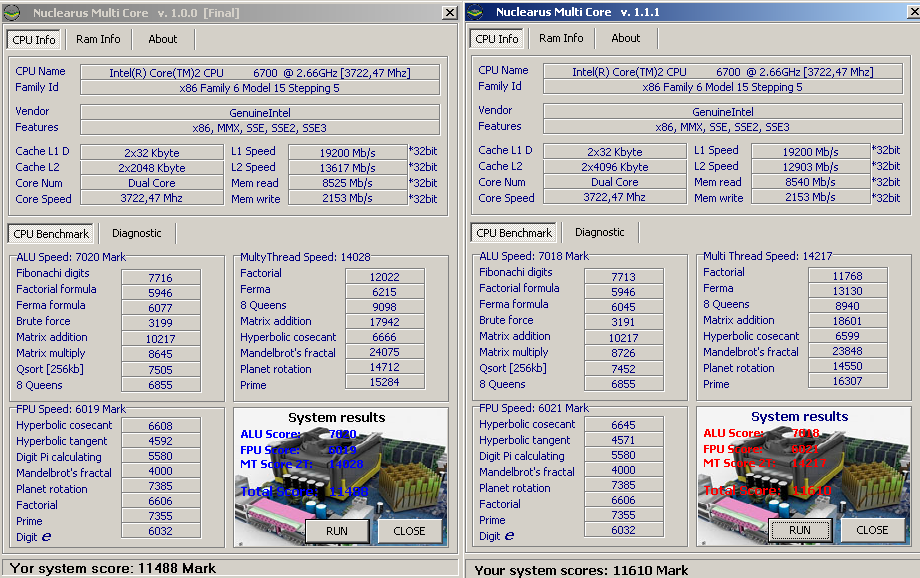The height and width of the screenshot is (578, 920).
Task: Open About tab in v. 1.1.1 window
Action: pos(625,38)
